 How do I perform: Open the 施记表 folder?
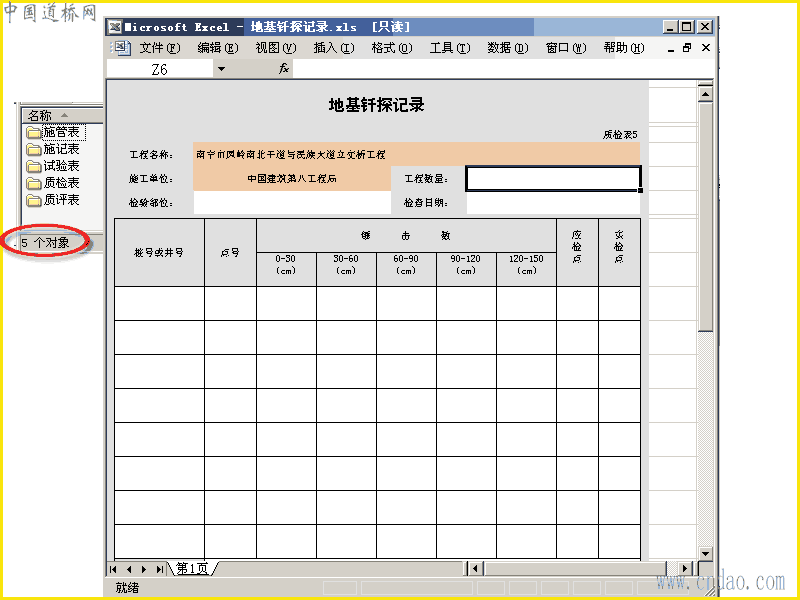[x=54, y=149]
